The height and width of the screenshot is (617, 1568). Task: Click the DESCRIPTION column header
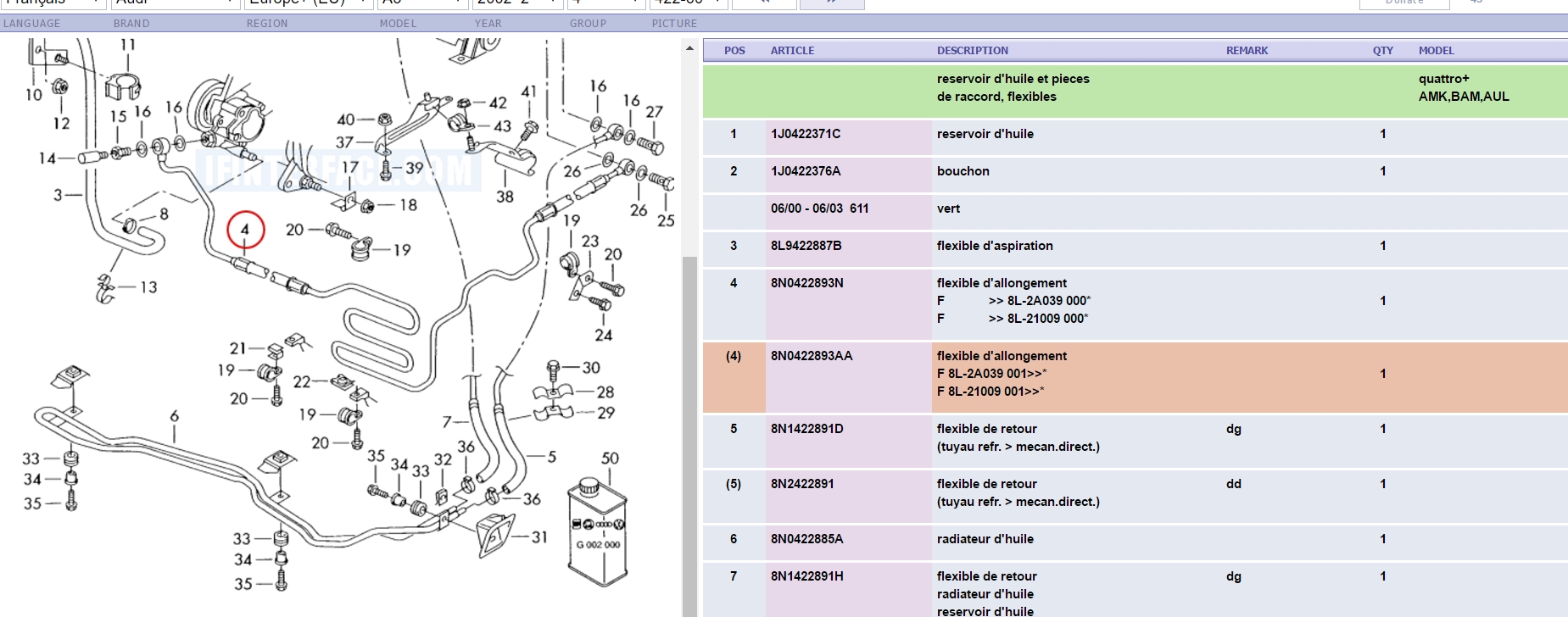coord(972,51)
